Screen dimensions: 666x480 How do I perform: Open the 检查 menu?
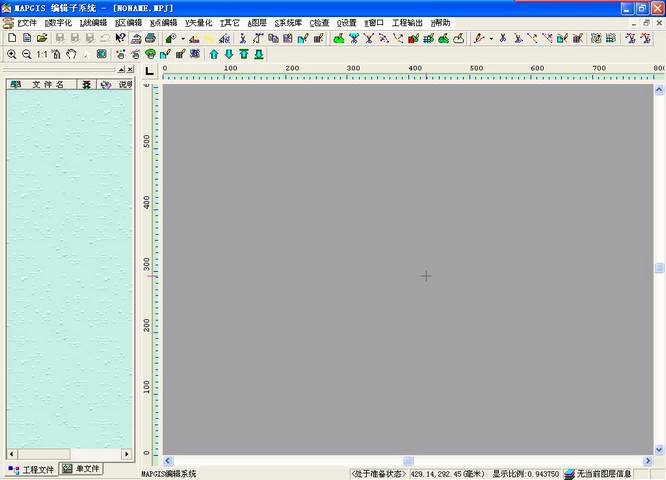point(319,23)
